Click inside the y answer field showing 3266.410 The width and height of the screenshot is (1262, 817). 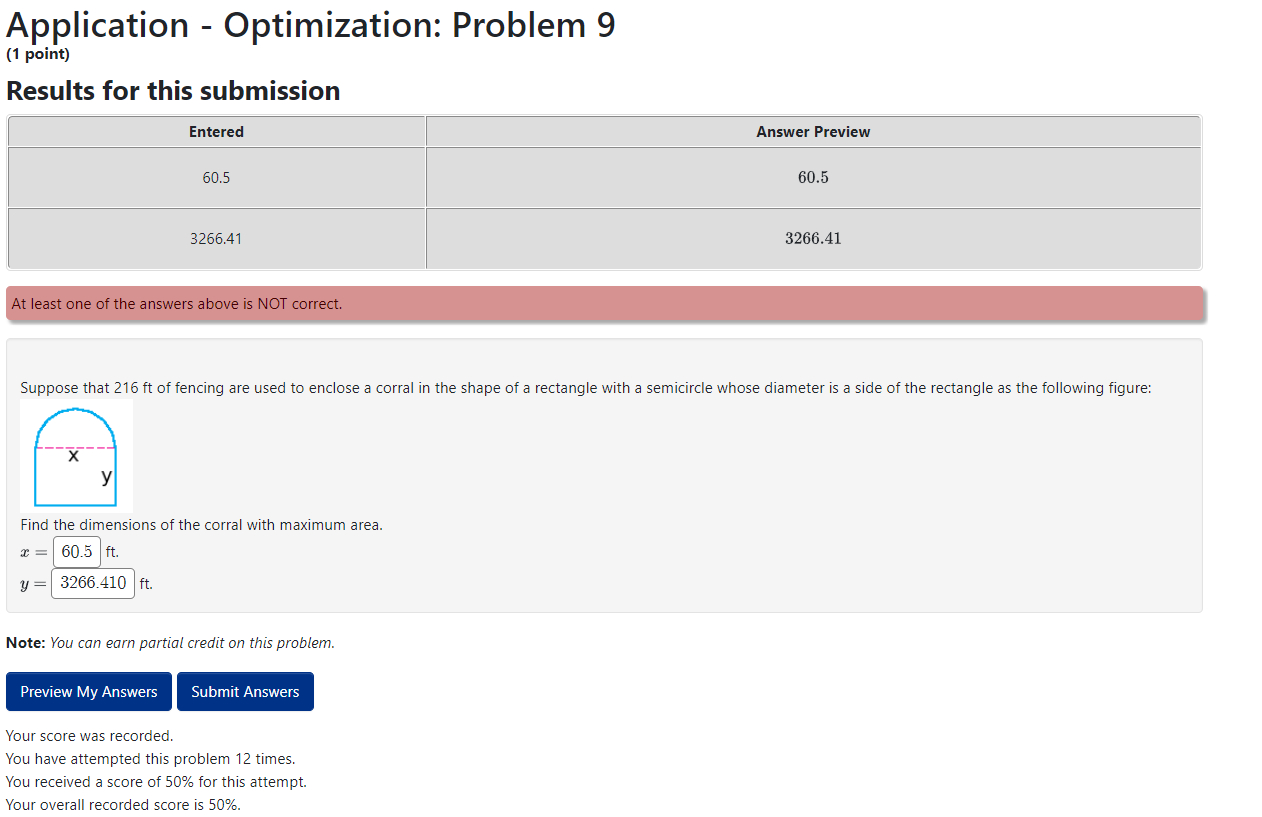click(92, 583)
